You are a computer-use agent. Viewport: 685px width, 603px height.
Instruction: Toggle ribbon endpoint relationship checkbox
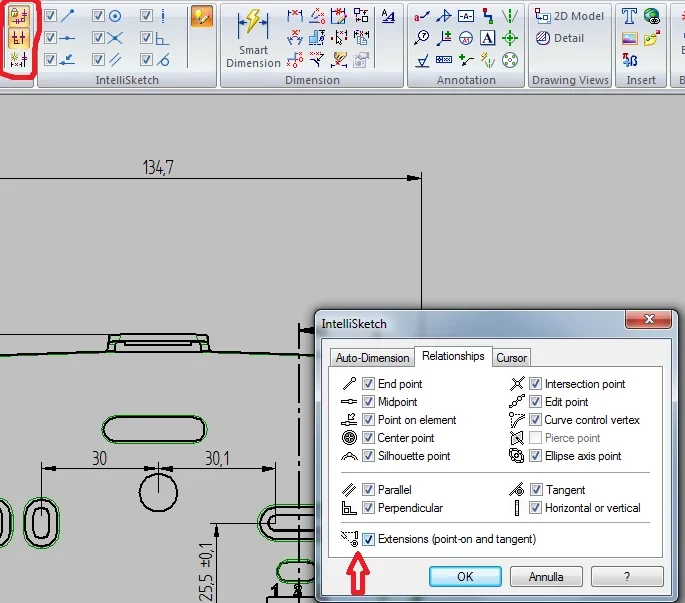click(x=50, y=16)
